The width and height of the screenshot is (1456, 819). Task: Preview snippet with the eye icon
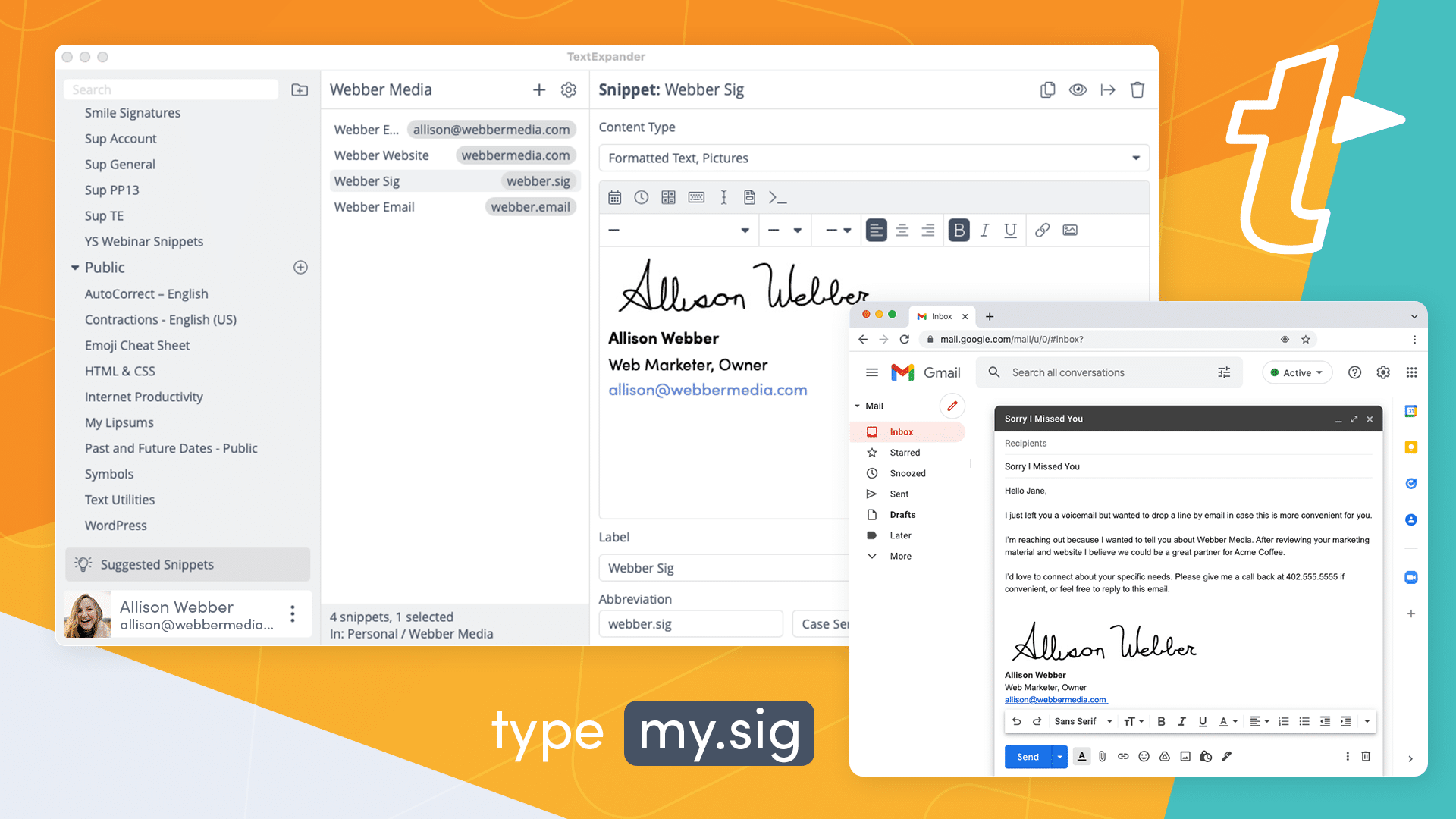[x=1078, y=90]
